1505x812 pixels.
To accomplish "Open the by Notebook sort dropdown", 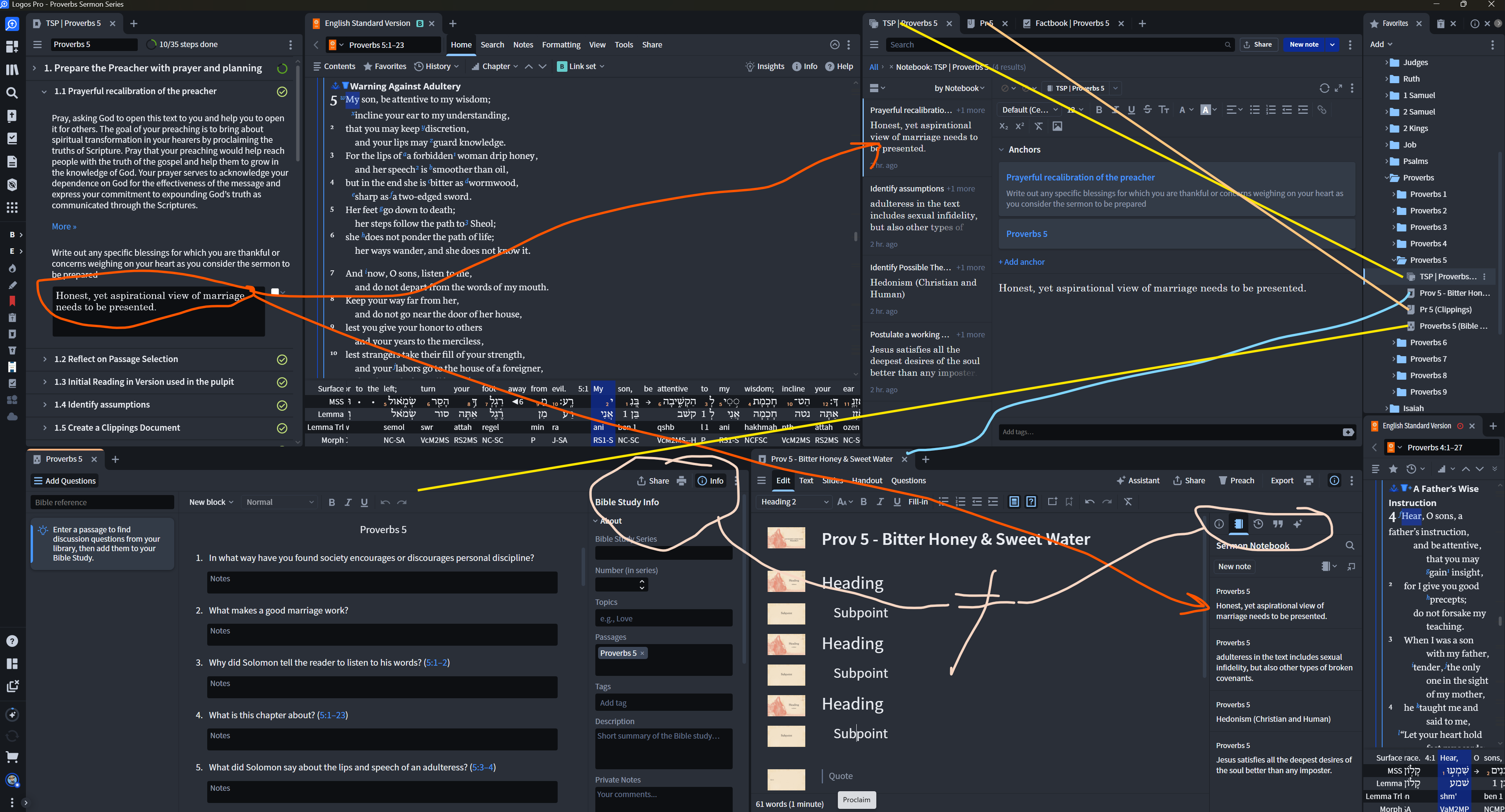I will coord(959,88).
